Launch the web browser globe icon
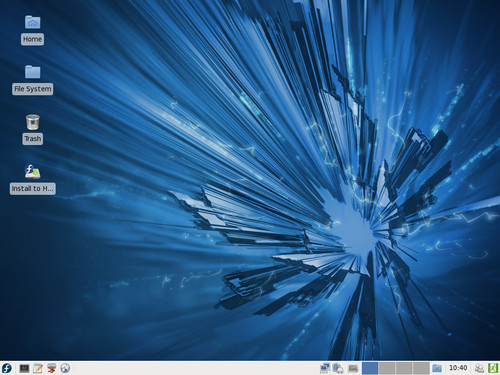Screen dimensions: 500x375 pyautogui.click(x=65, y=368)
